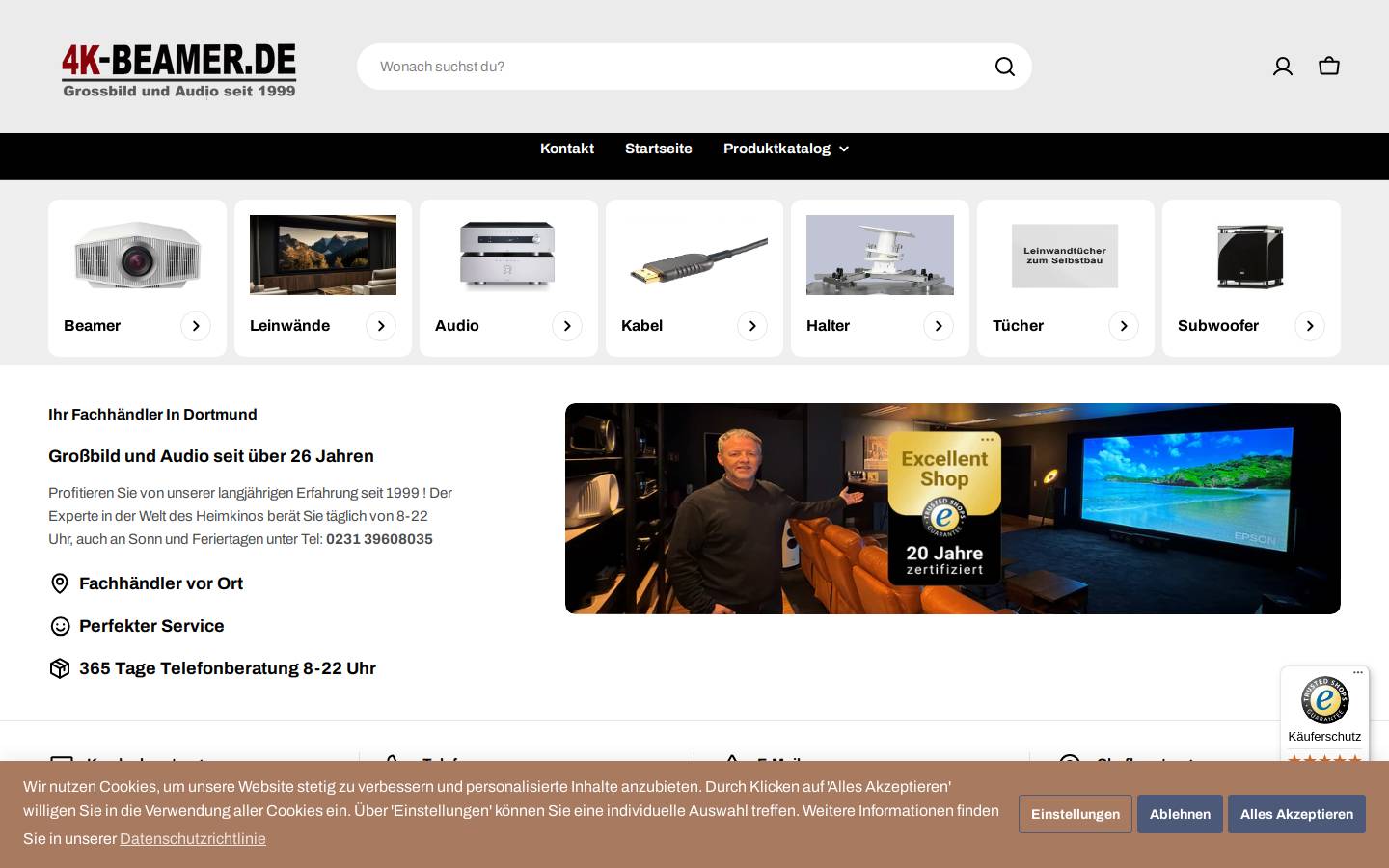Click the Beamer category label
The image size is (1389, 868).
click(93, 326)
